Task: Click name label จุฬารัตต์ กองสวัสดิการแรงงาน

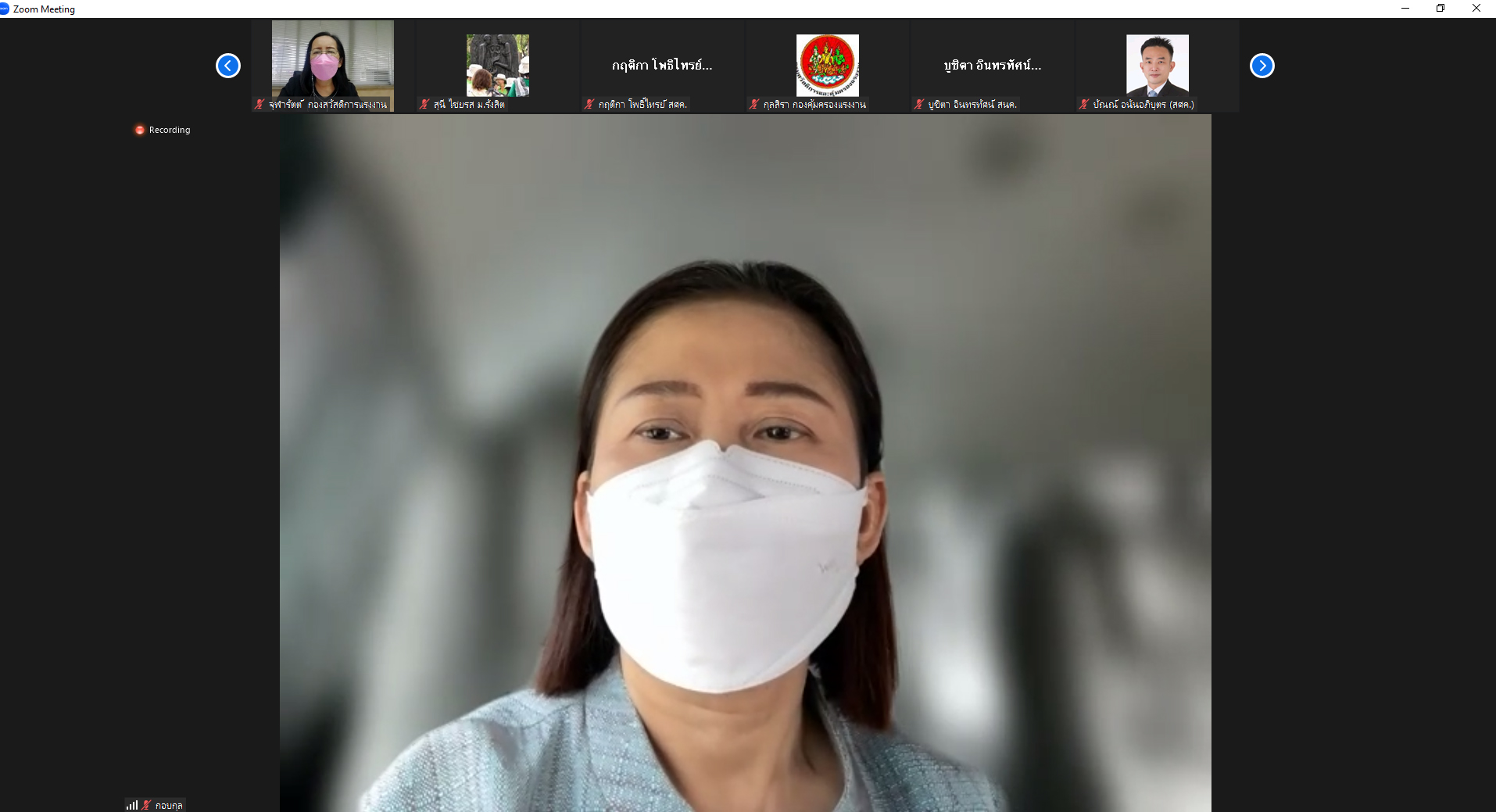Action: 327,104
